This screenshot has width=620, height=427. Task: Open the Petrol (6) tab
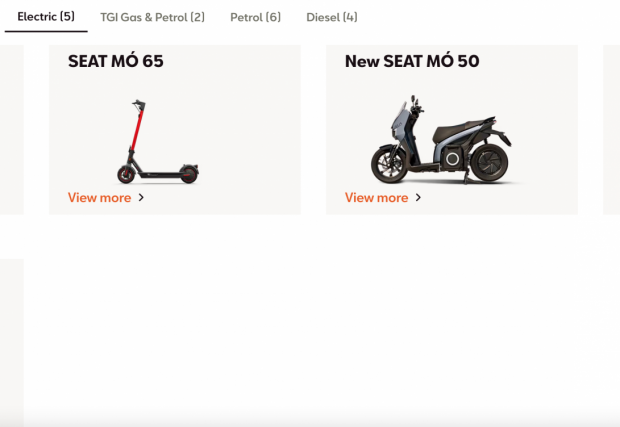click(255, 17)
